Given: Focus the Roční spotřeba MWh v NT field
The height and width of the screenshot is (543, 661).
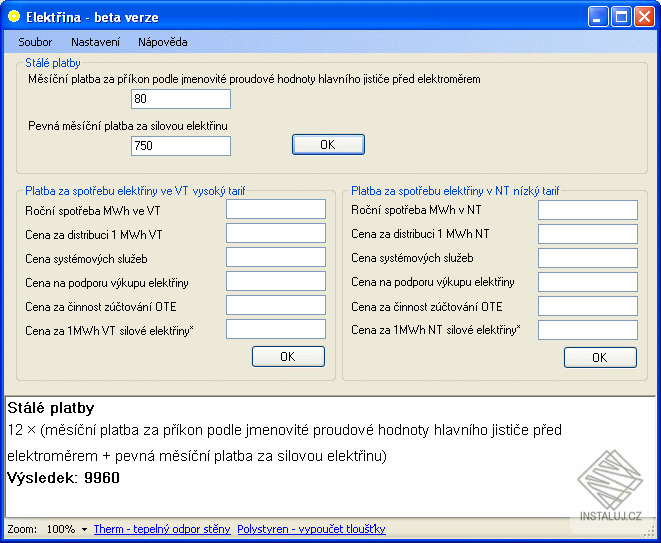Looking at the screenshot, I should 588,210.
